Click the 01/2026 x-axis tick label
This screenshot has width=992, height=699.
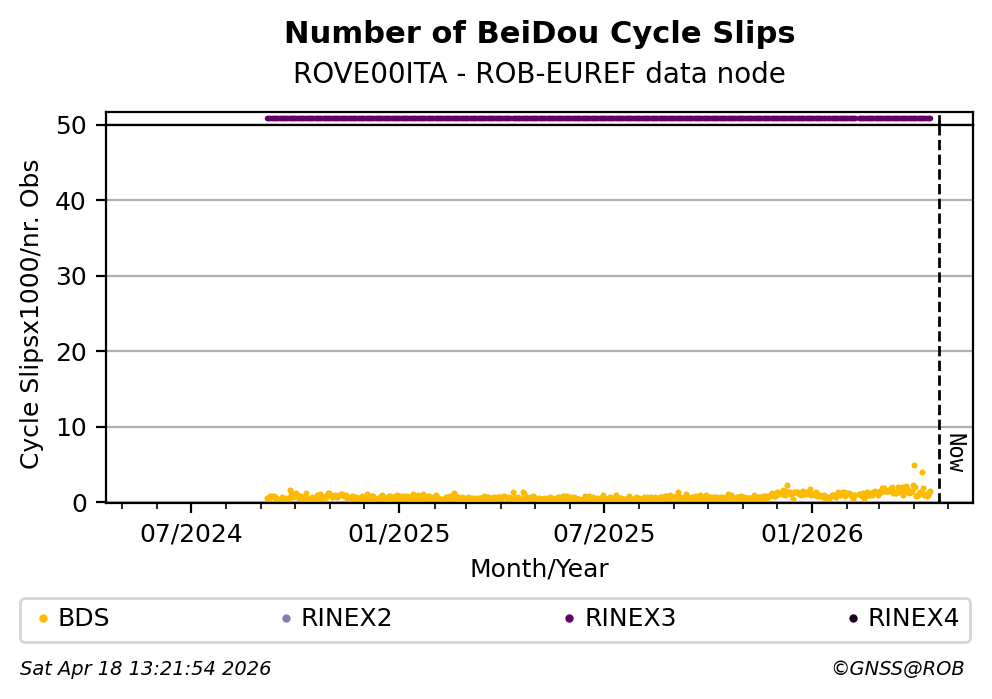(x=811, y=534)
